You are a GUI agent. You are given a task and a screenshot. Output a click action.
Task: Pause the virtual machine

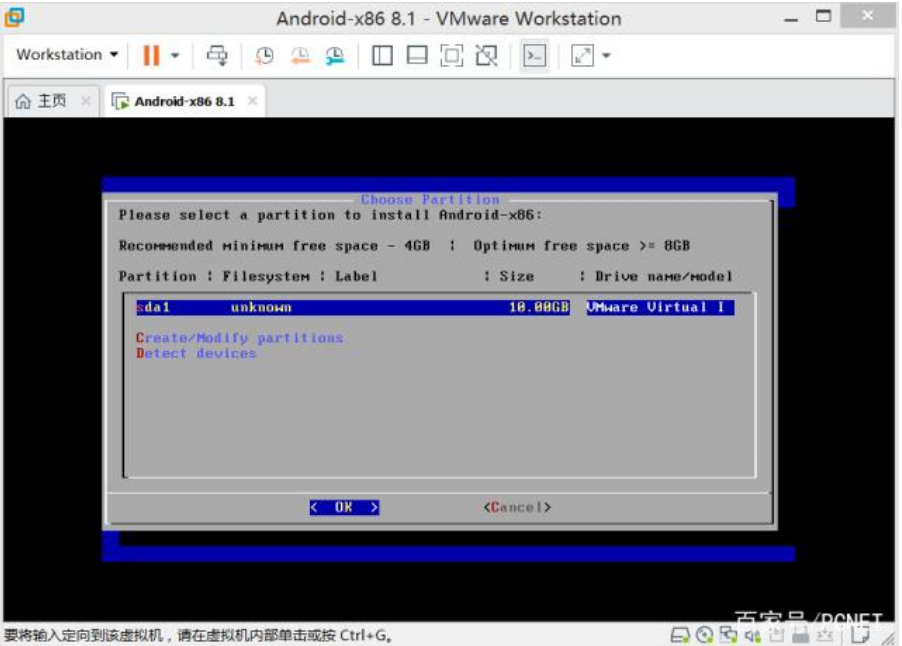[x=151, y=55]
